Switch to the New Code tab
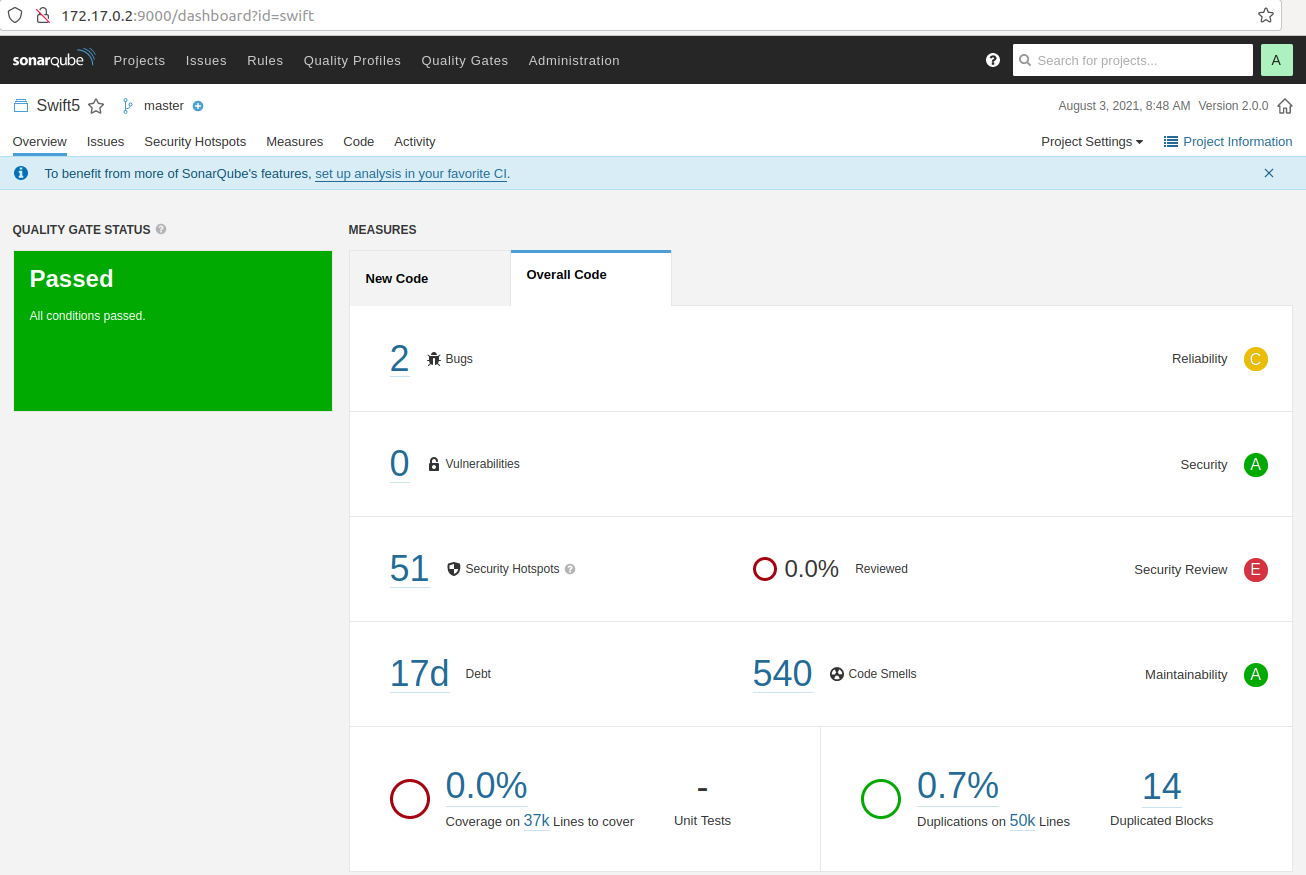 coord(397,279)
